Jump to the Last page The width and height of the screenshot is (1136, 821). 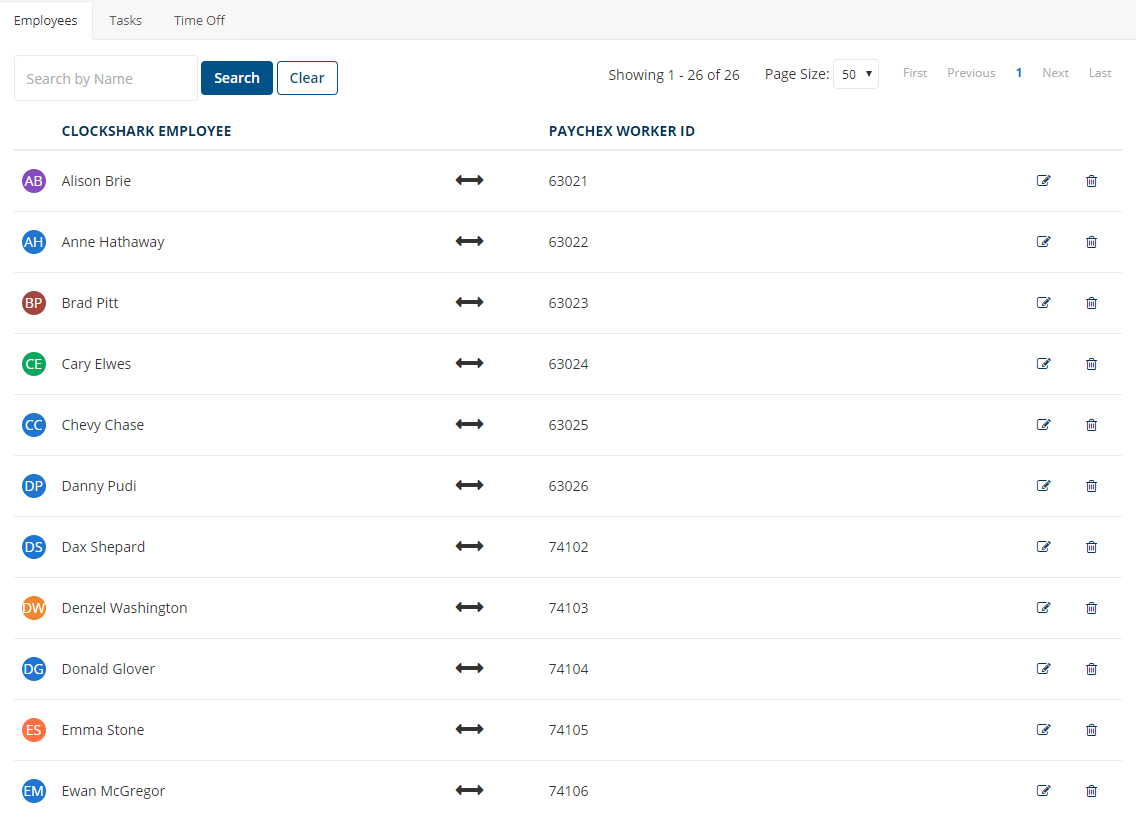[x=1100, y=72]
